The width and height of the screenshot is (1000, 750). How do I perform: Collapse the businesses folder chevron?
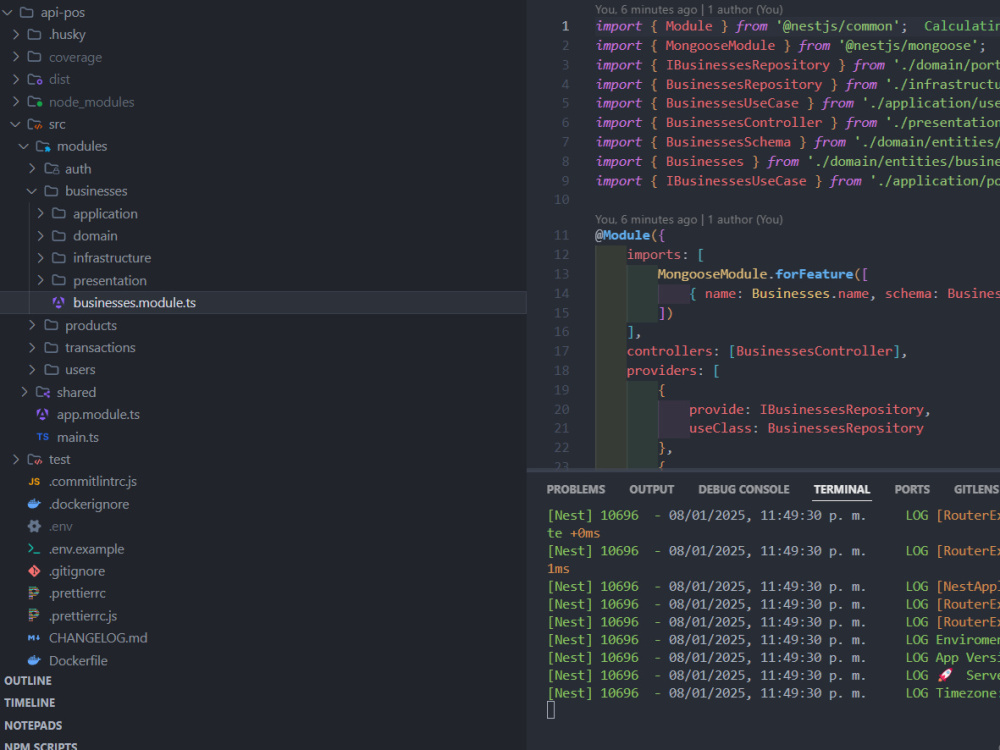click(32, 191)
